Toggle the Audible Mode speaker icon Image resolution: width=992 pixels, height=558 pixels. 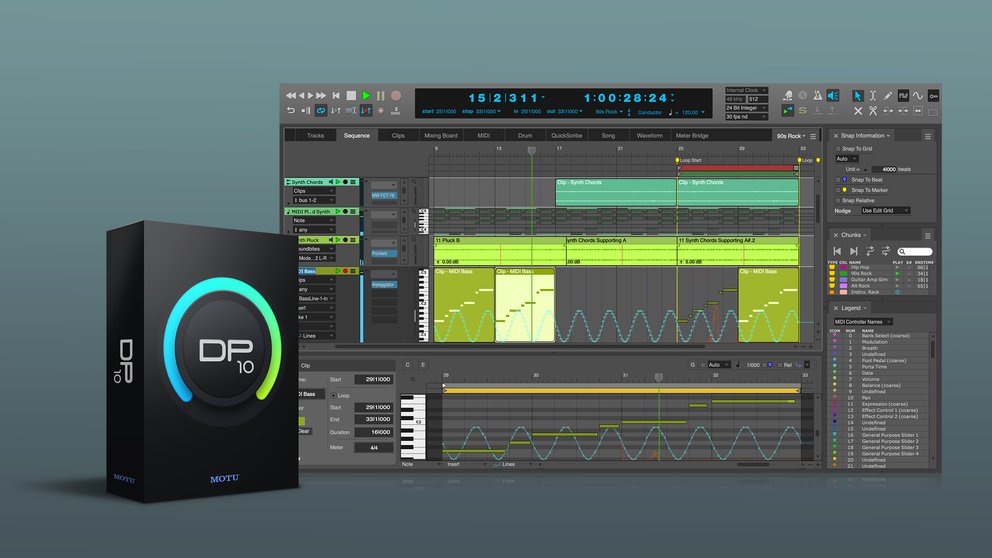[x=833, y=96]
